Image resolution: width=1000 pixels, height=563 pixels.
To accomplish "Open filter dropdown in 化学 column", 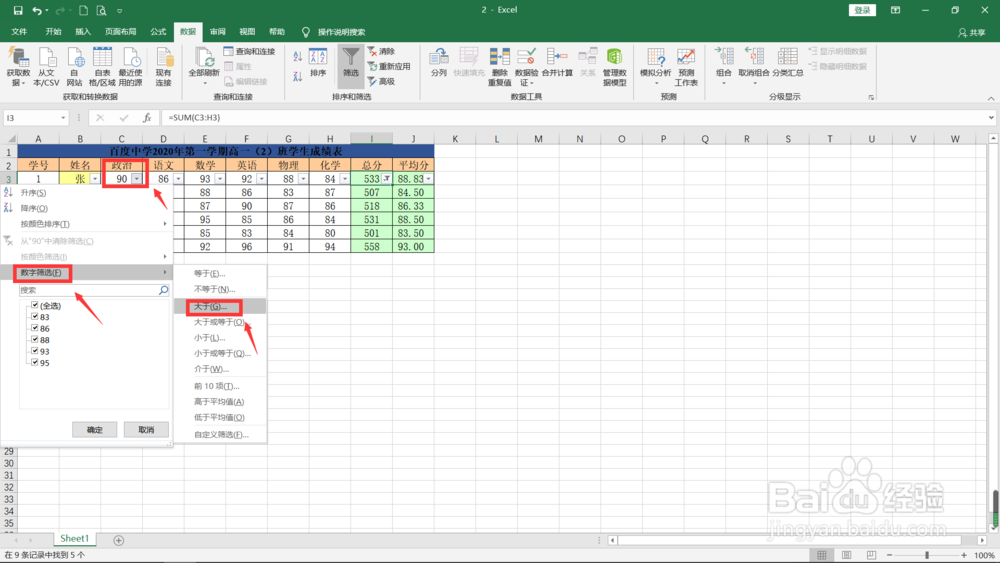I will 345,179.
